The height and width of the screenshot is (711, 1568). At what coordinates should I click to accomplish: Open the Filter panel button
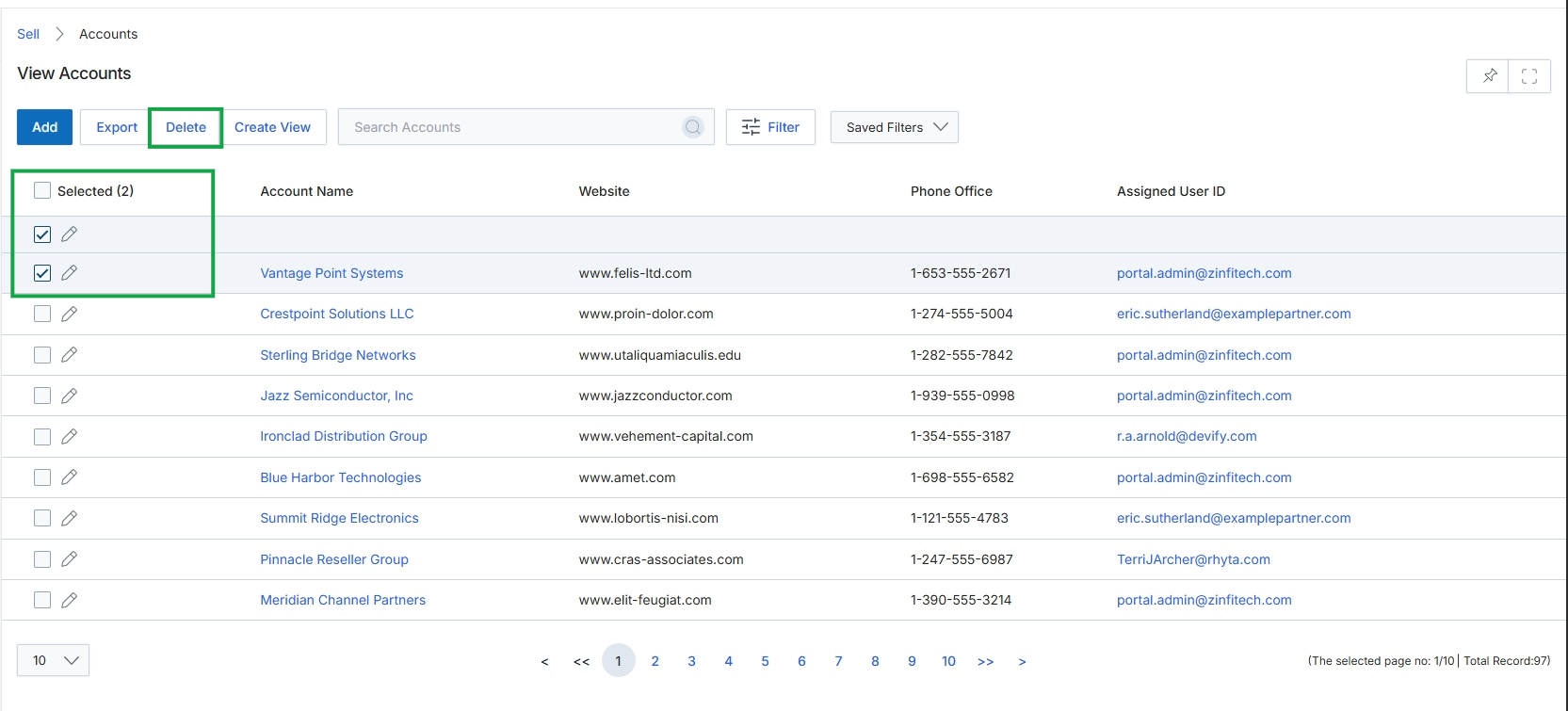[770, 127]
